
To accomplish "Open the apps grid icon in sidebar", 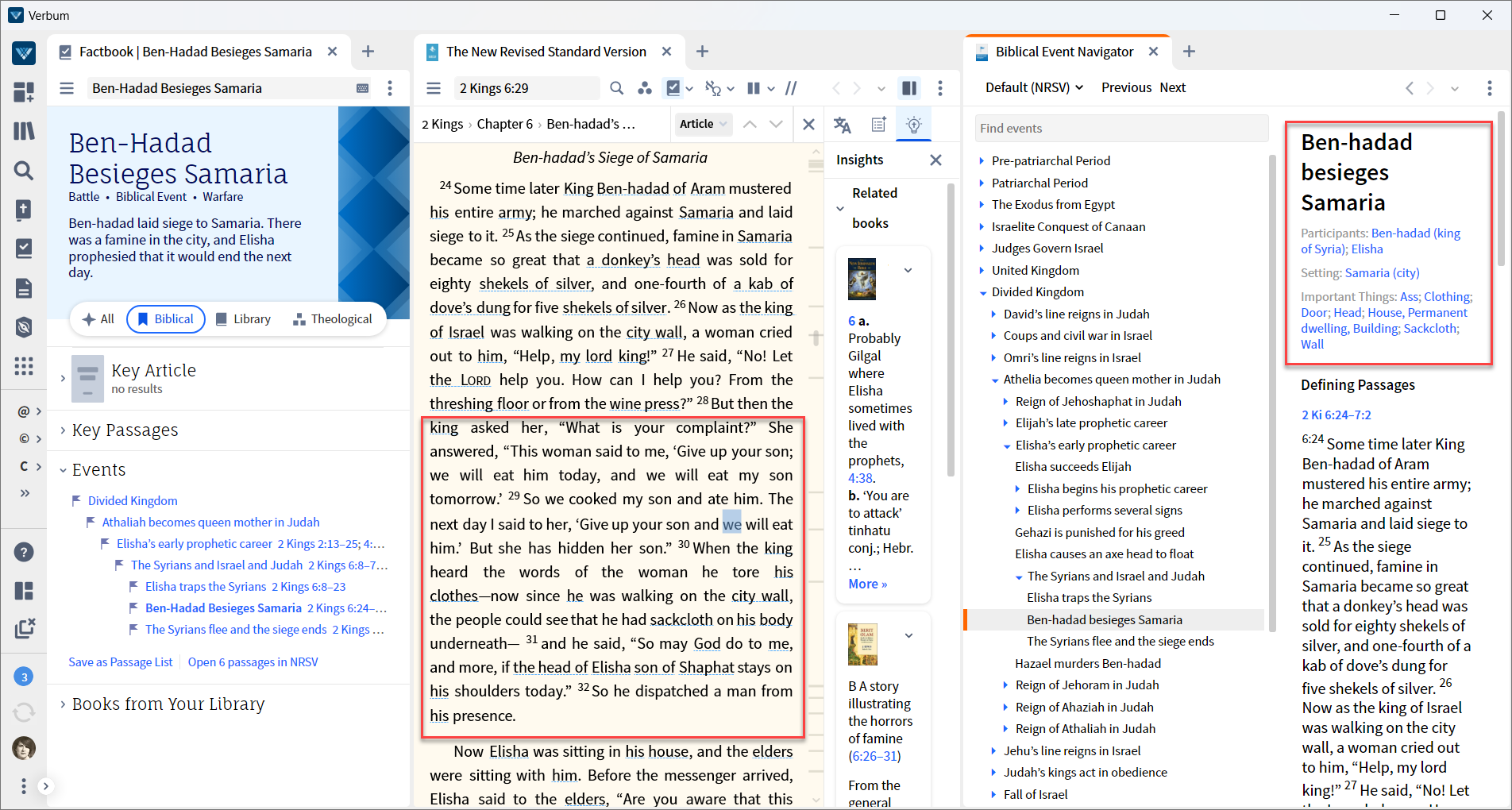I will pyautogui.click(x=24, y=366).
